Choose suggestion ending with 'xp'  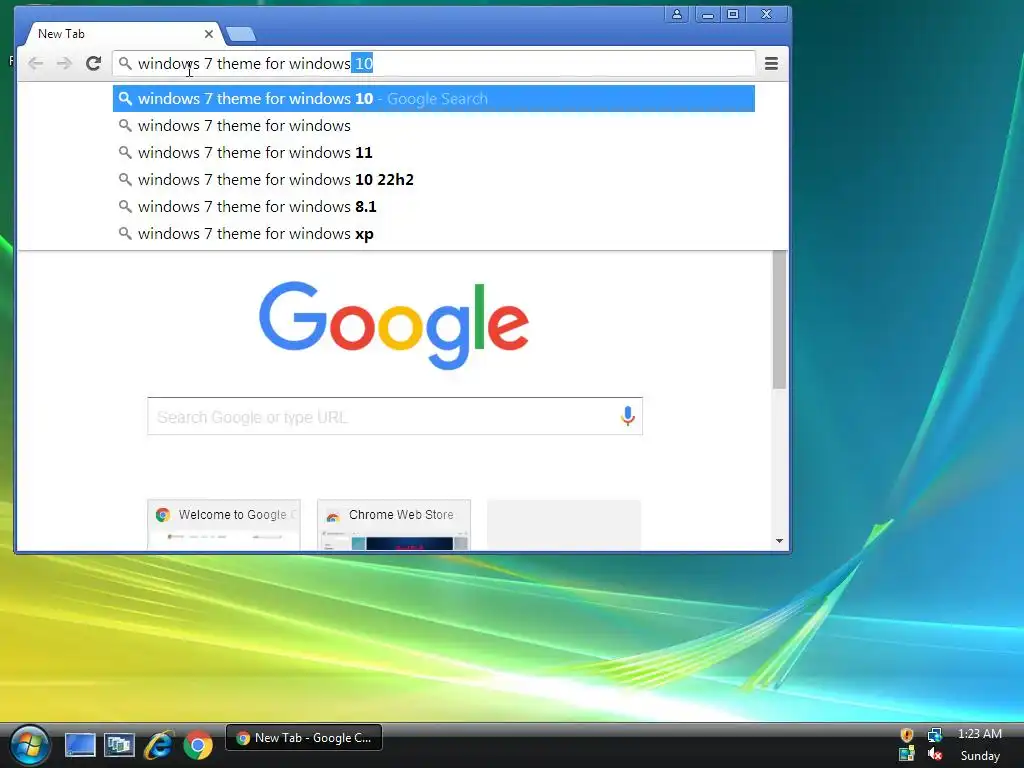pyautogui.click(x=434, y=234)
